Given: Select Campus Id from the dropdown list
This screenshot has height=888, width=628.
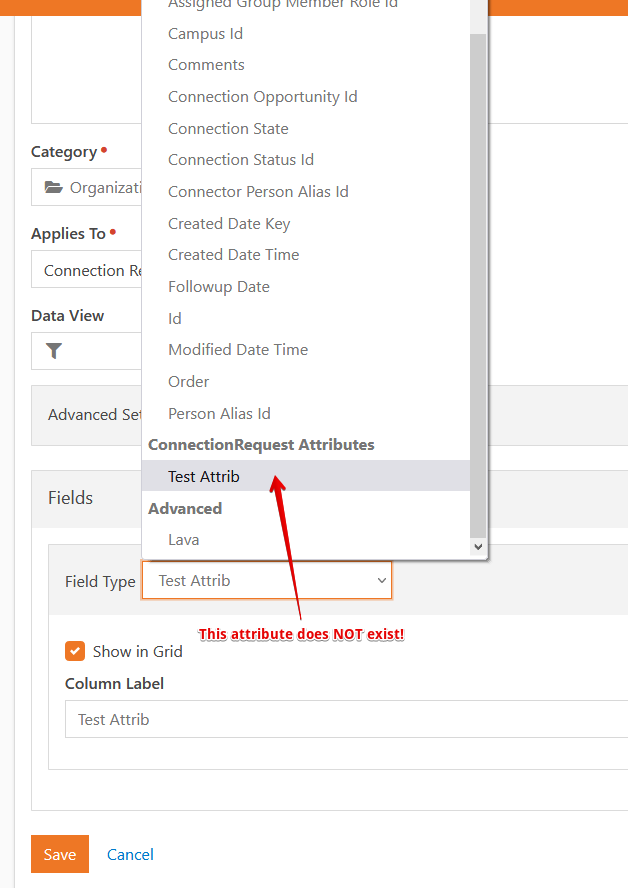Looking at the screenshot, I should pos(306,33).
